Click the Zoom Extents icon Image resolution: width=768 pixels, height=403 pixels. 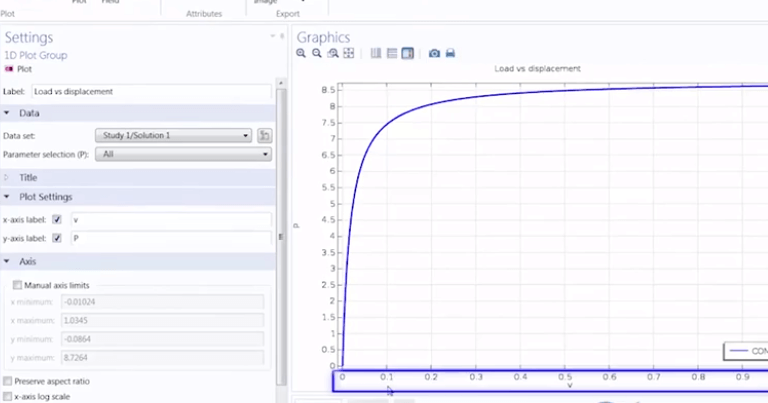click(x=348, y=53)
